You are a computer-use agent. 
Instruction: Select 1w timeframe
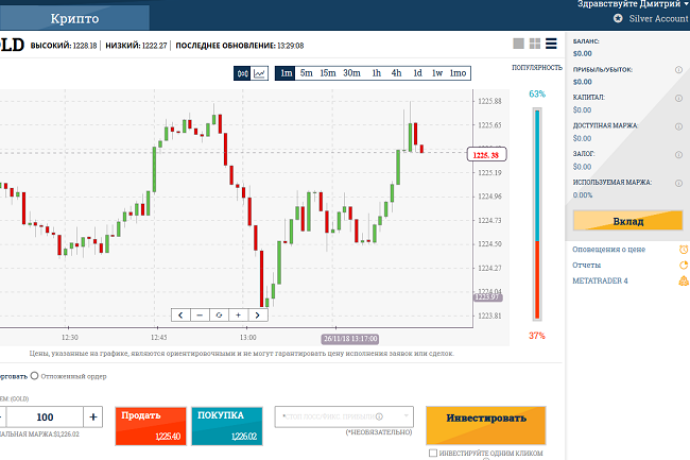click(x=437, y=74)
